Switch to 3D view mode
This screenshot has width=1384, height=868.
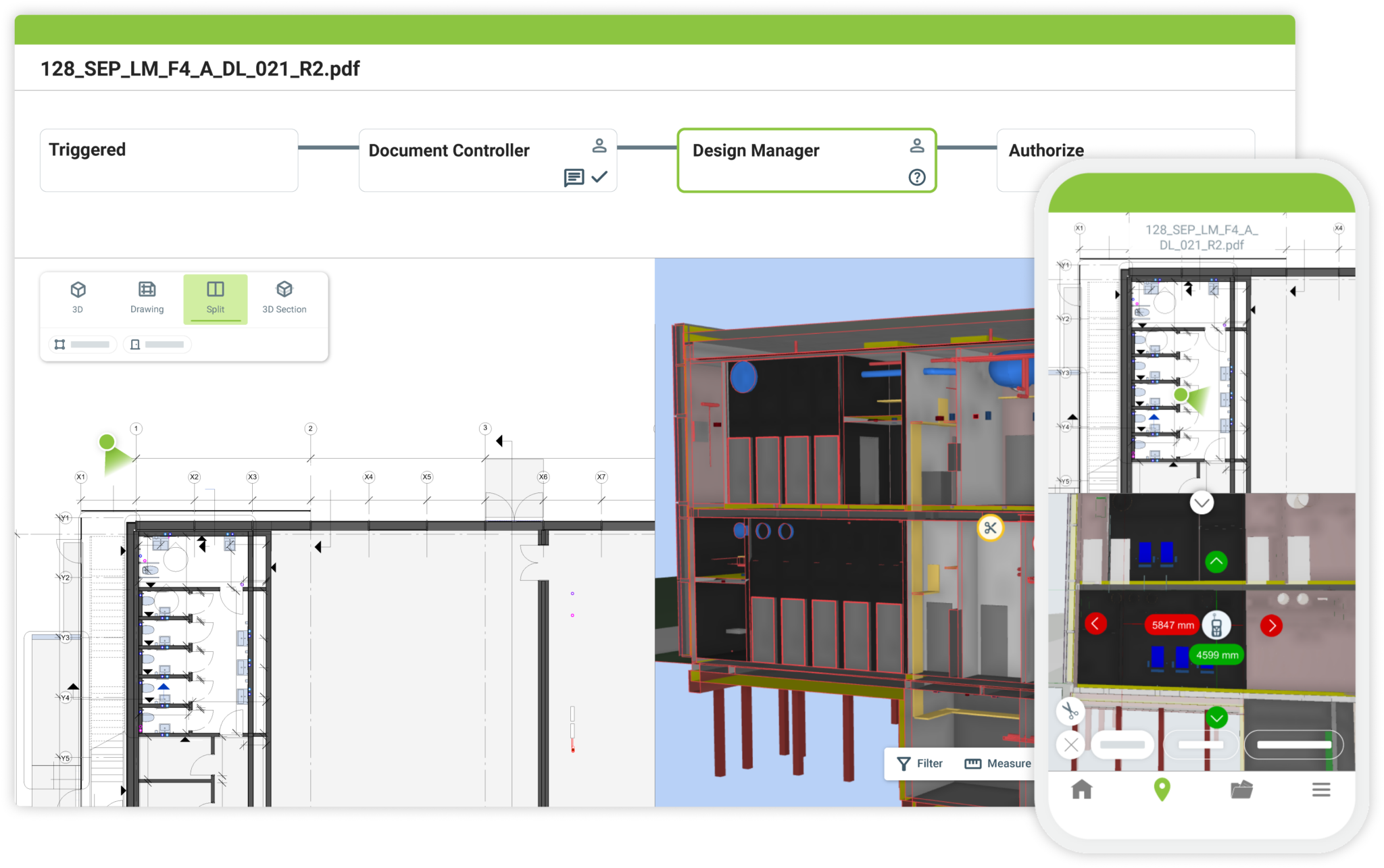78,298
